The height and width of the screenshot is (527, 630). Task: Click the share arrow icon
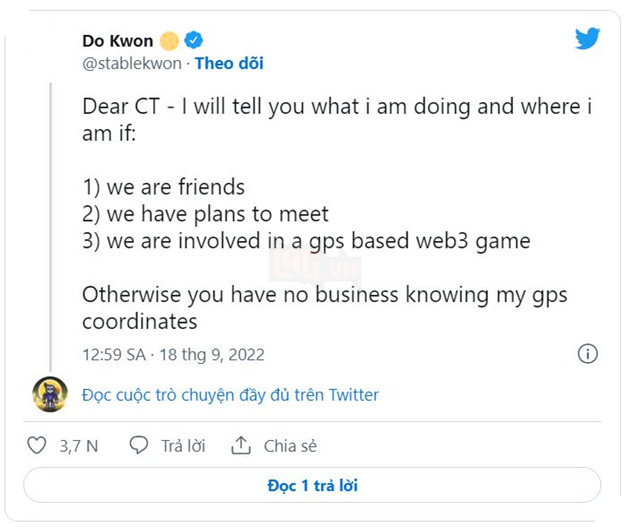[241, 446]
